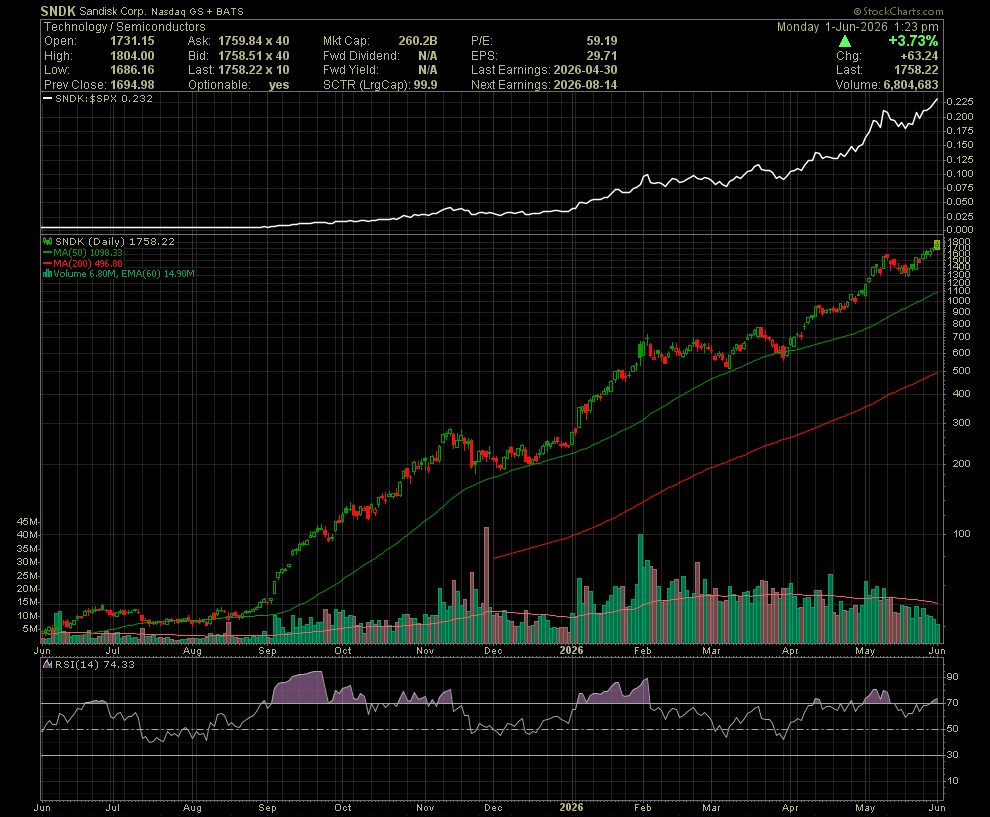Click the P/E value 59.19

[602, 40]
